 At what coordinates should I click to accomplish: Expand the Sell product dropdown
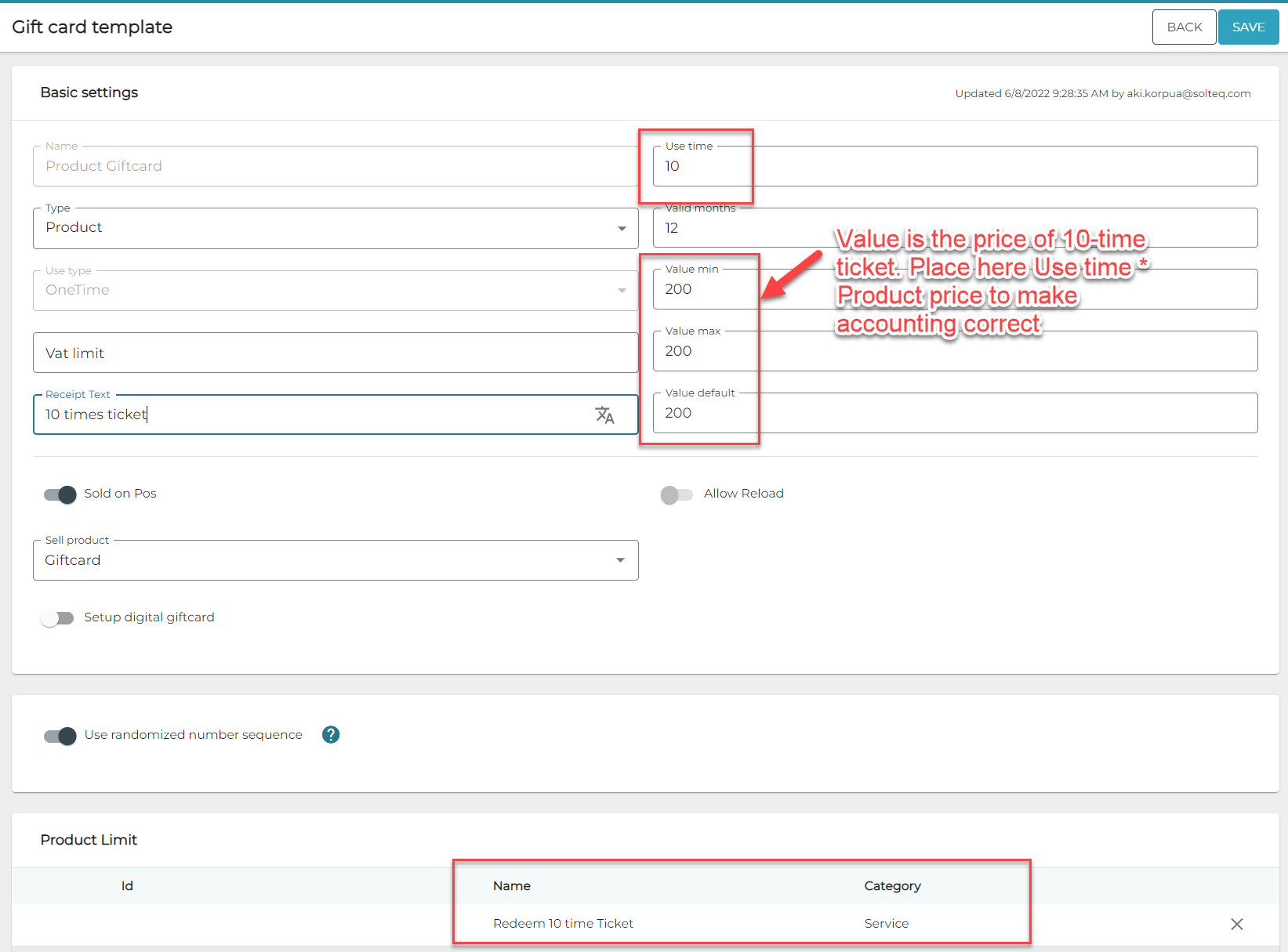336,561
